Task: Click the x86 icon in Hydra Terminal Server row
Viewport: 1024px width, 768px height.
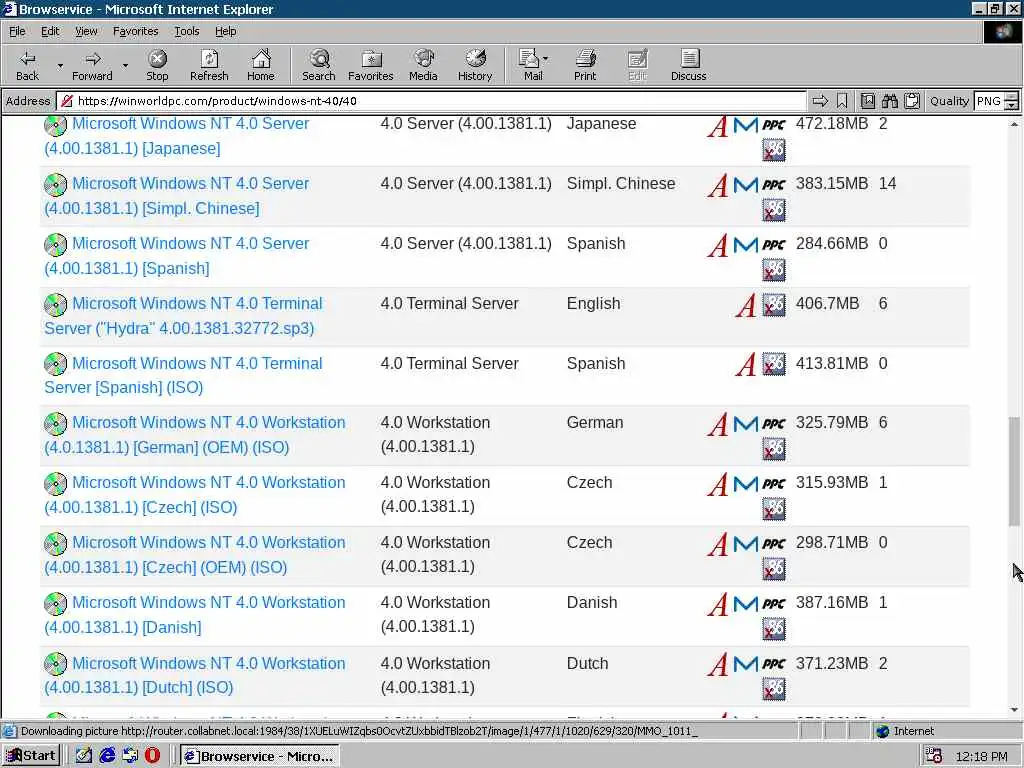Action: pyautogui.click(x=774, y=305)
